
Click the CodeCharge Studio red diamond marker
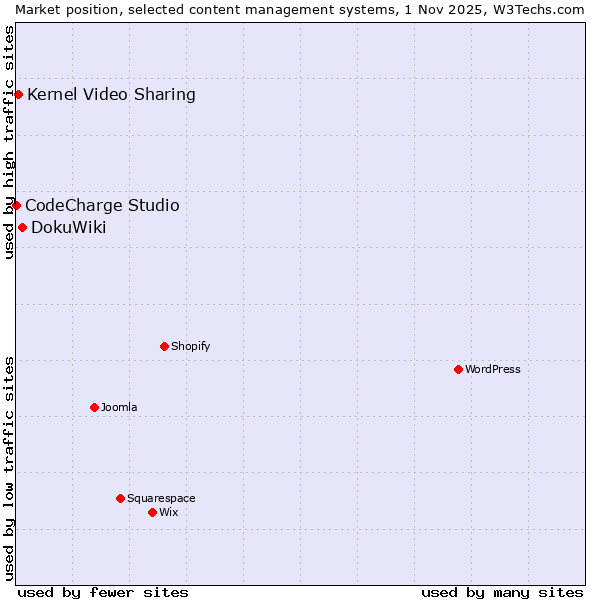[x=16, y=205]
